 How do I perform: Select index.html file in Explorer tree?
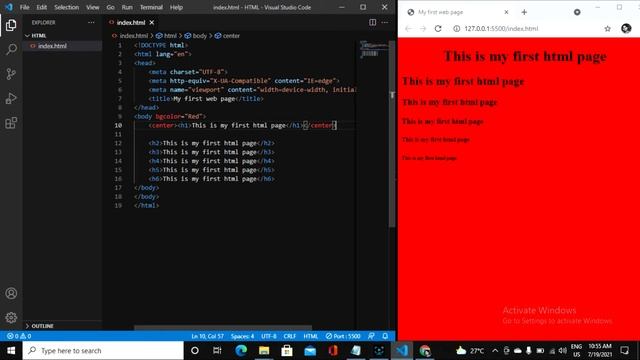coord(62,46)
